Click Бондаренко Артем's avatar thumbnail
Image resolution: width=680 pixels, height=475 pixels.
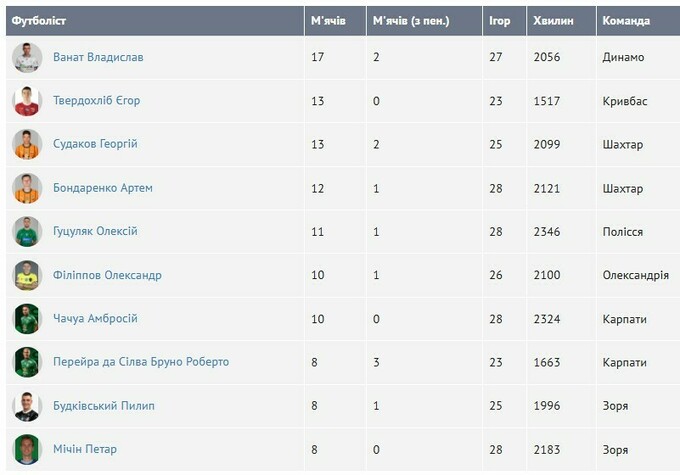27,188
